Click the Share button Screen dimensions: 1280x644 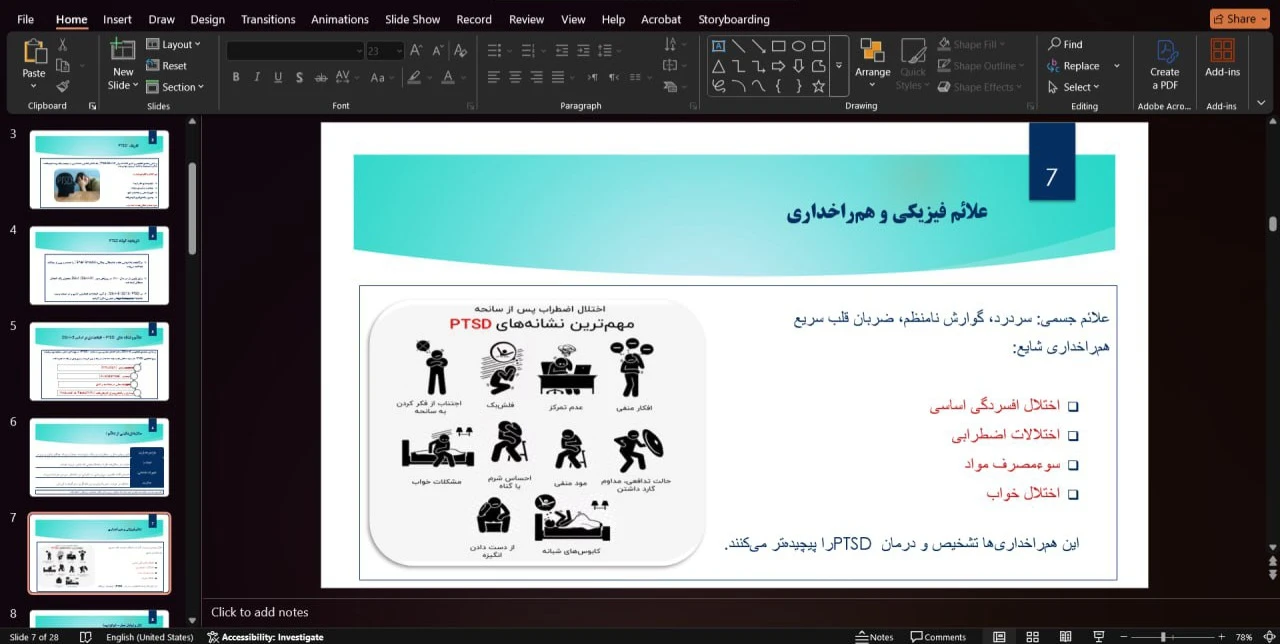coord(1239,19)
